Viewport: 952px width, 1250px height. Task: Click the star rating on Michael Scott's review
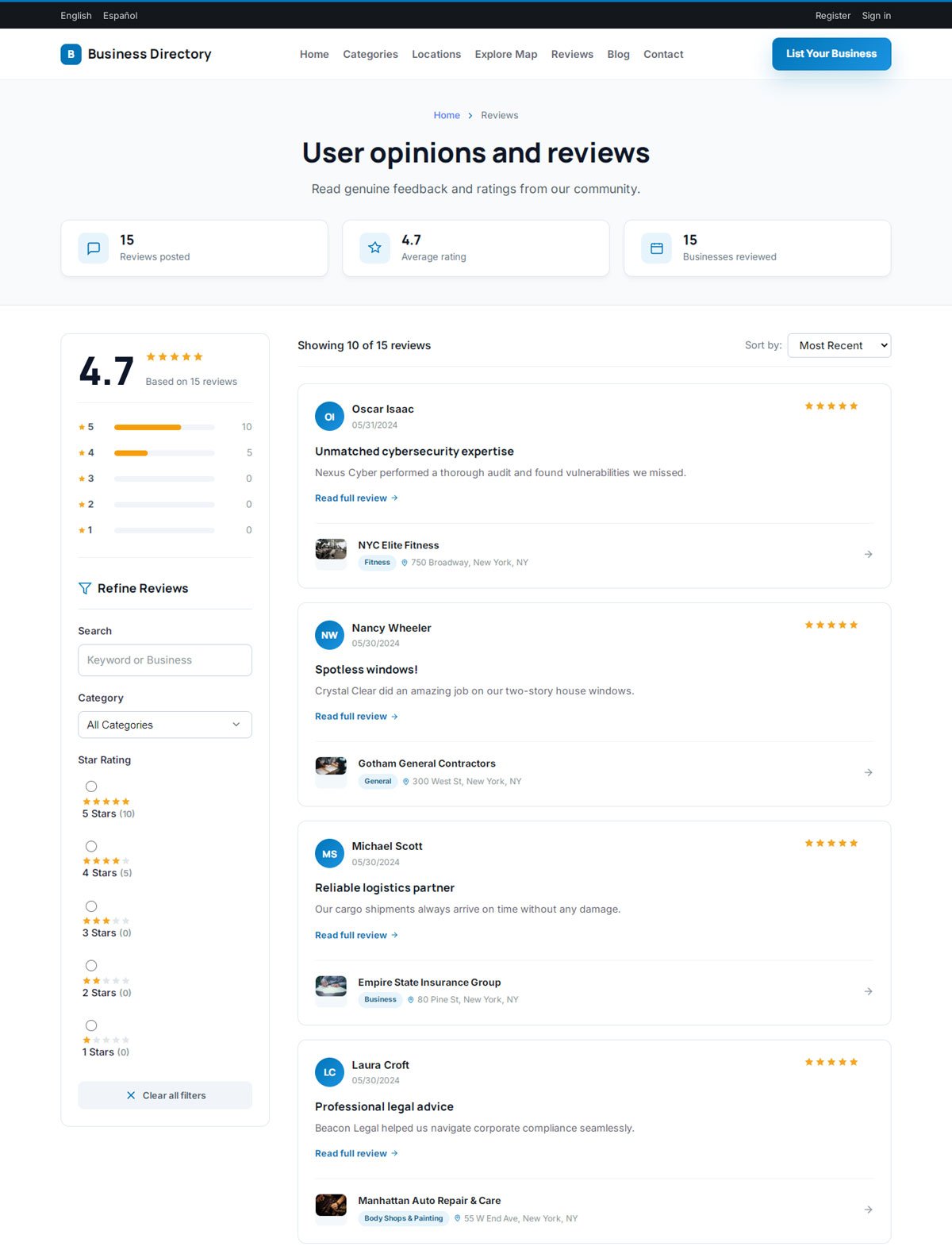click(x=831, y=844)
